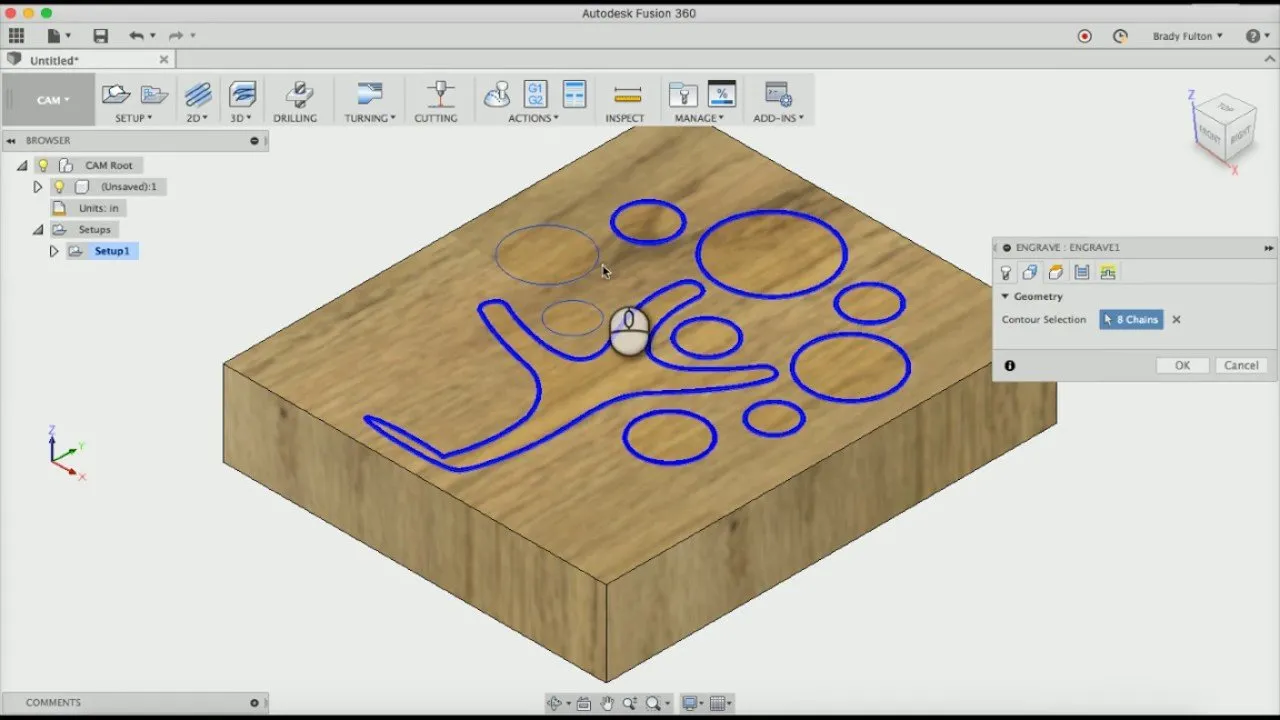Open the CAM workspace dropdown
The height and width of the screenshot is (720, 1280).
(x=53, y=100)
